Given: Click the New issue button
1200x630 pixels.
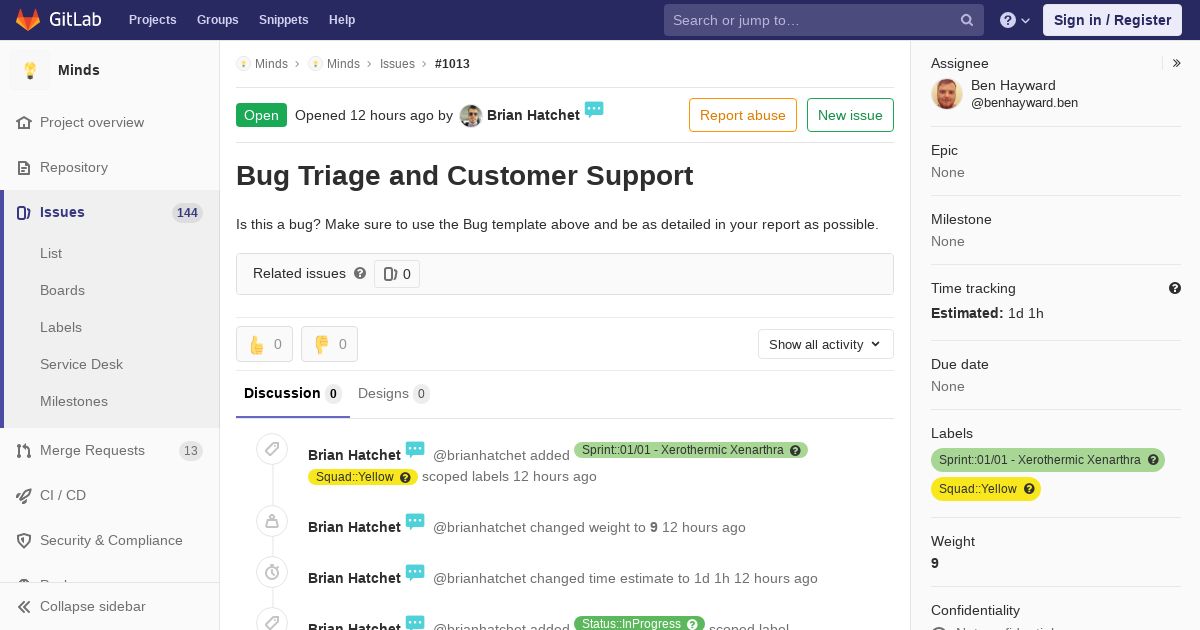Looking at the screenshot, I should (x=850, y=115).
